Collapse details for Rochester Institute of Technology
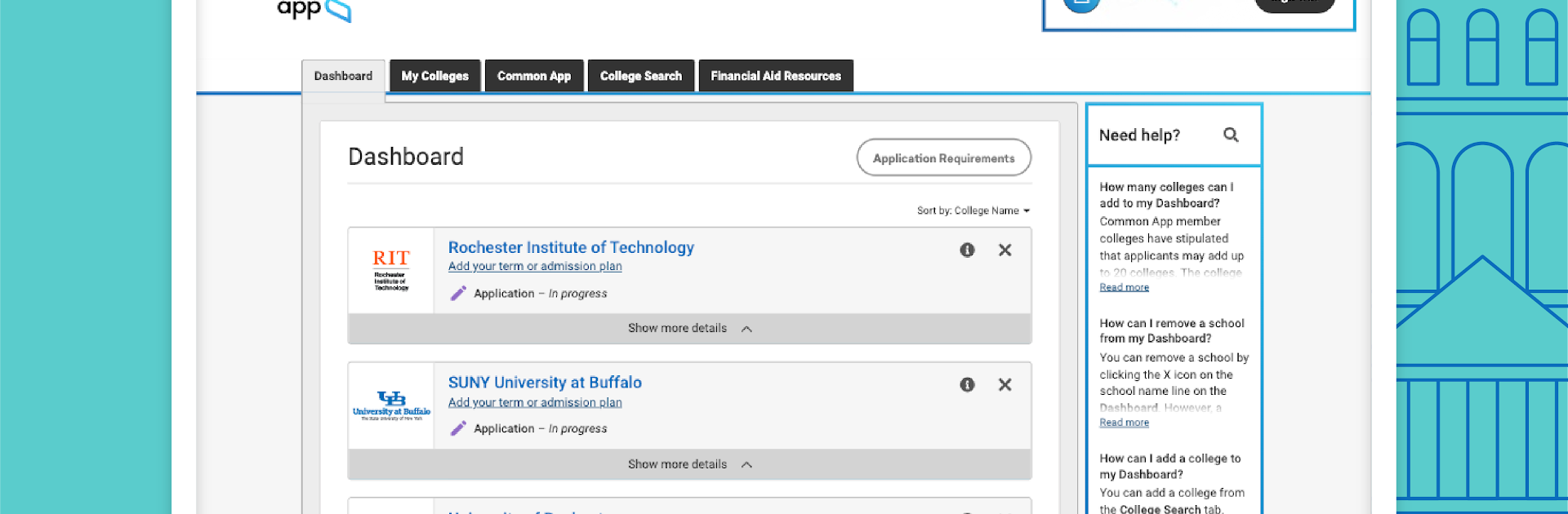 pyautogui.click(x=689, y=328)
